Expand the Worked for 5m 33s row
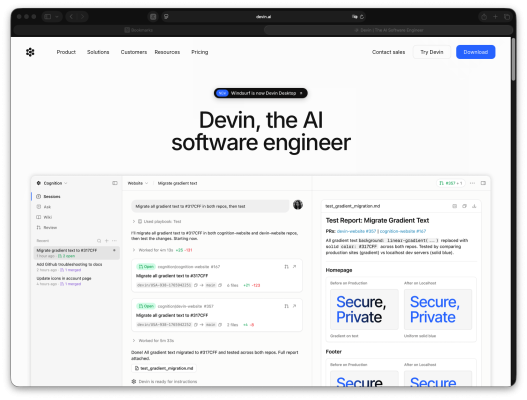527x400 pixels. coord(153,341)
